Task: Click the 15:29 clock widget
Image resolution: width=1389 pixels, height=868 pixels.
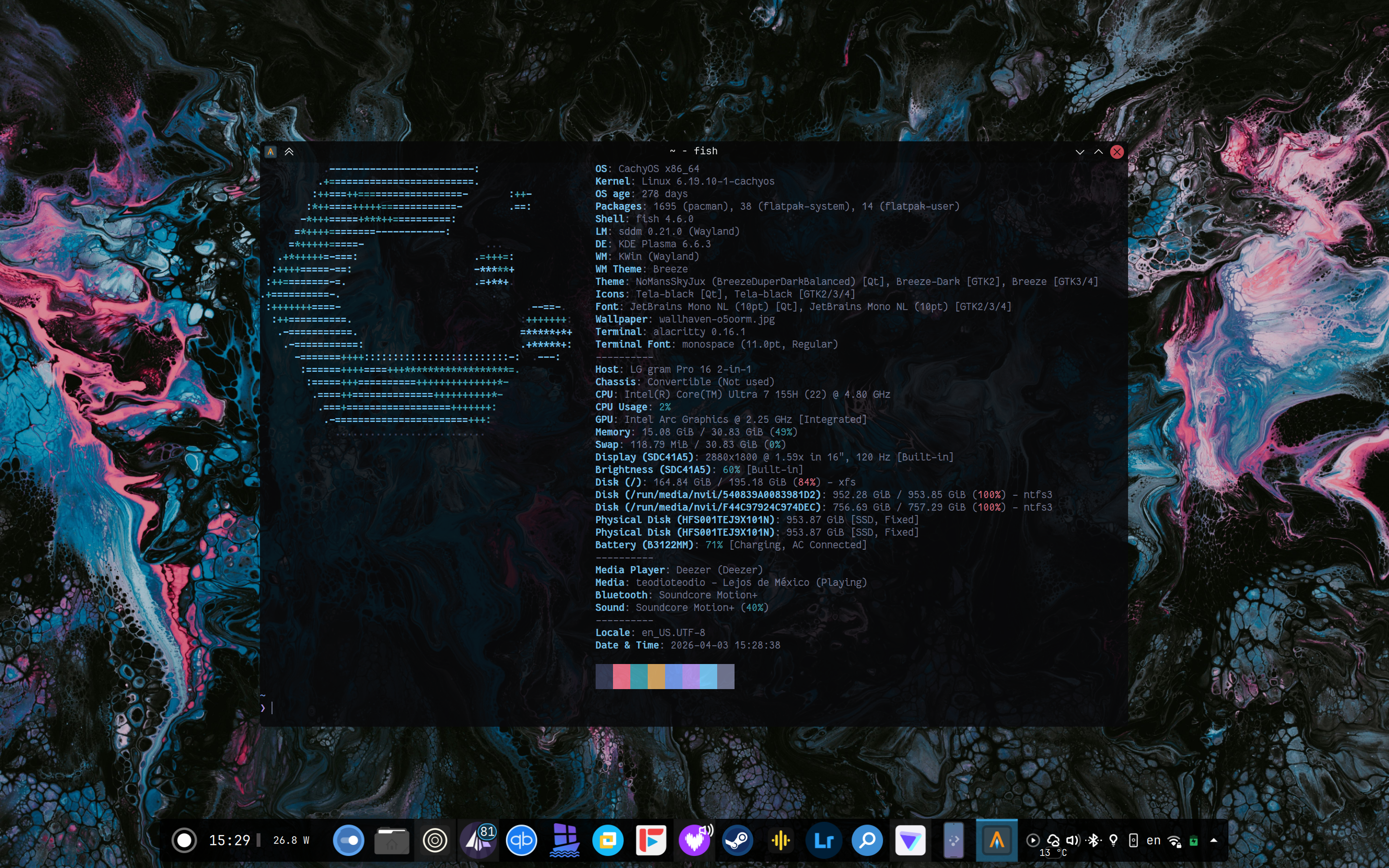Action: [229, 841]
